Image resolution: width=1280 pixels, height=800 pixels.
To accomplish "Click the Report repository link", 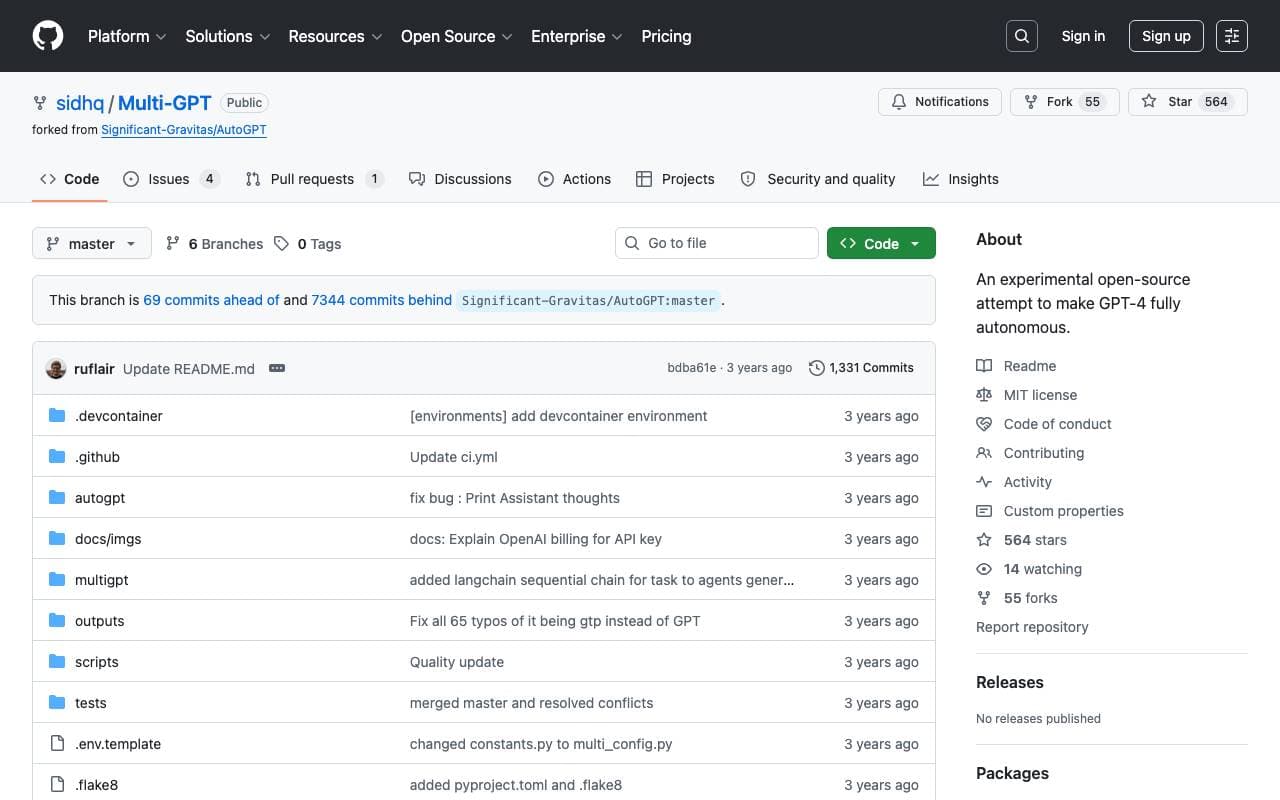I will (1032, 627).
